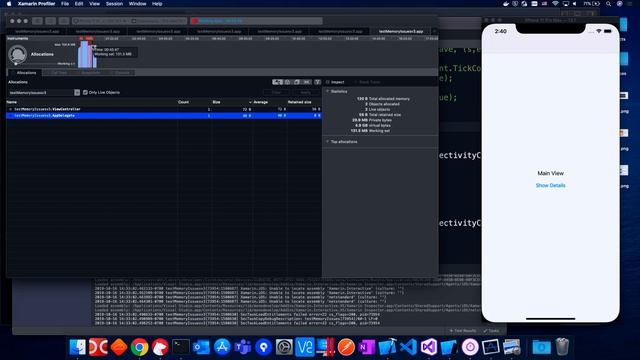Viewport: 640px width, 360px height.
Task: Open purple Visual Studio from the Dock
Action: [x=429, y=347]
